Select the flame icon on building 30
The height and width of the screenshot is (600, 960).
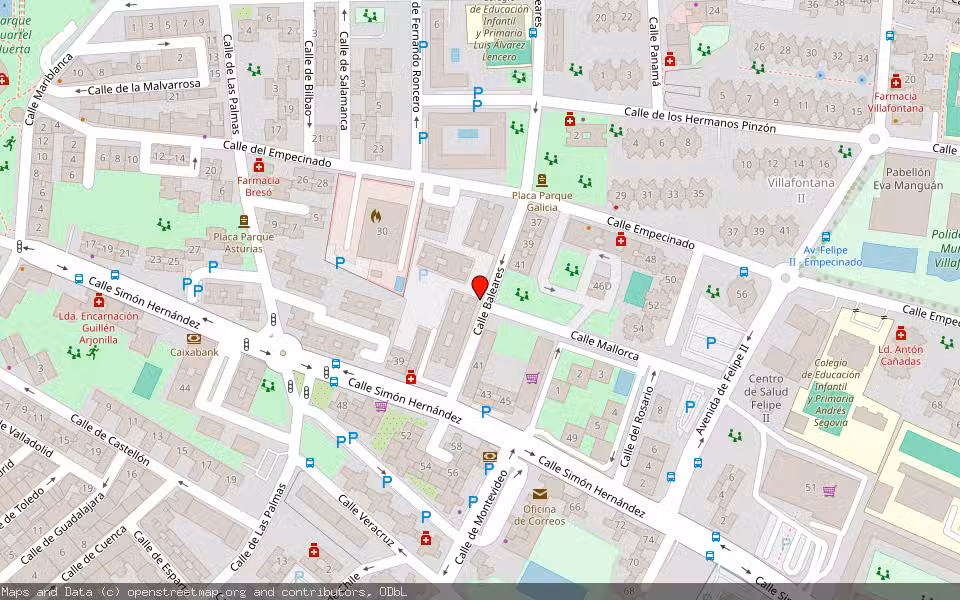point(375,216)
